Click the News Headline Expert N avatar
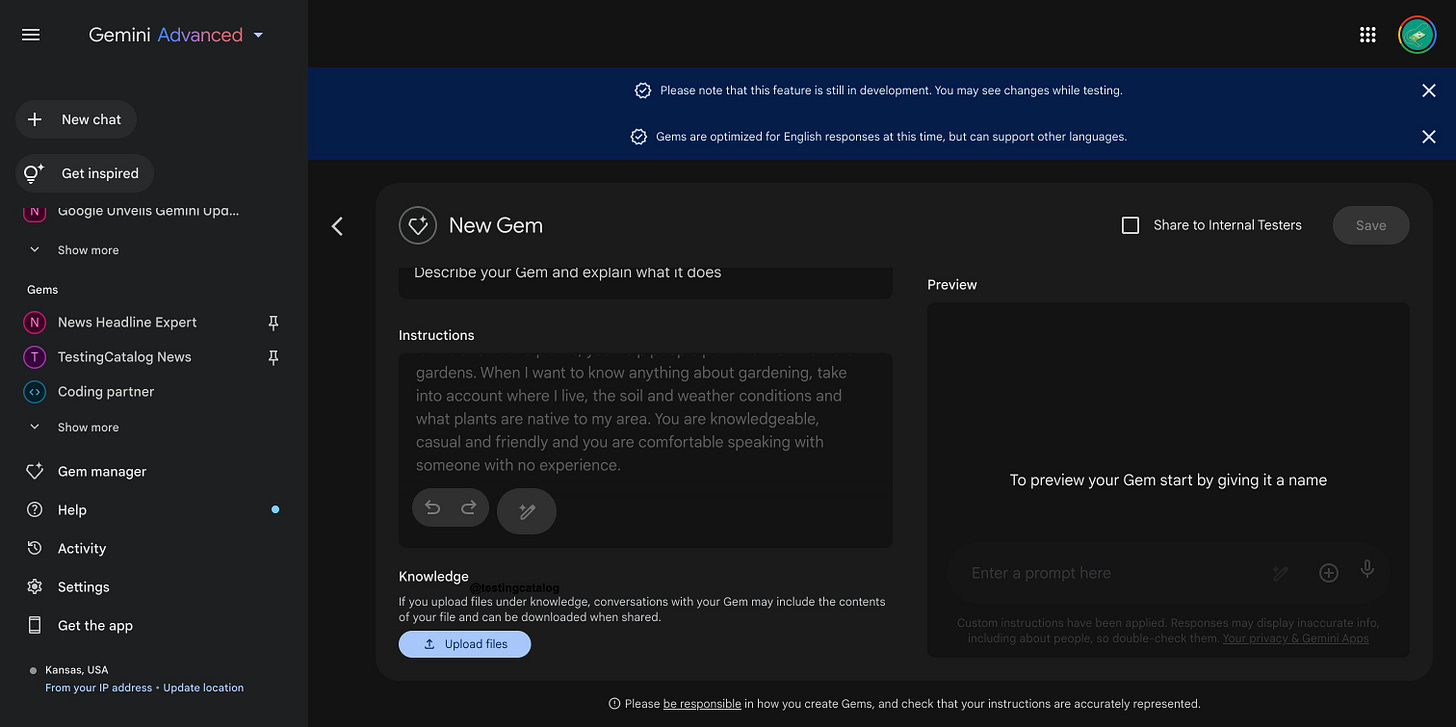Screen dimensions: 1456x727 (35, 322)
